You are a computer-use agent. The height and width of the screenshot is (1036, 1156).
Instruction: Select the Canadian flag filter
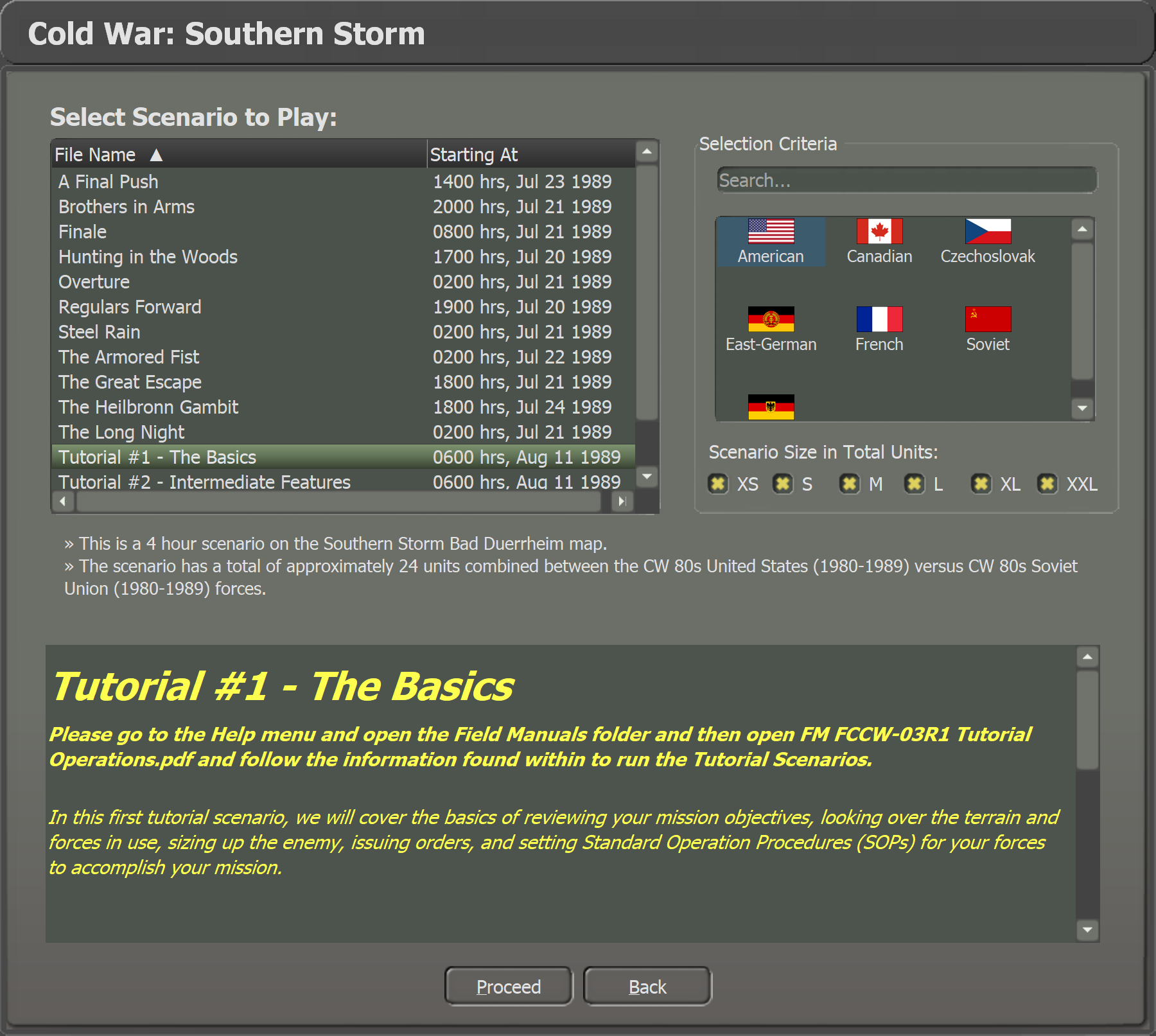click(879, 241)
